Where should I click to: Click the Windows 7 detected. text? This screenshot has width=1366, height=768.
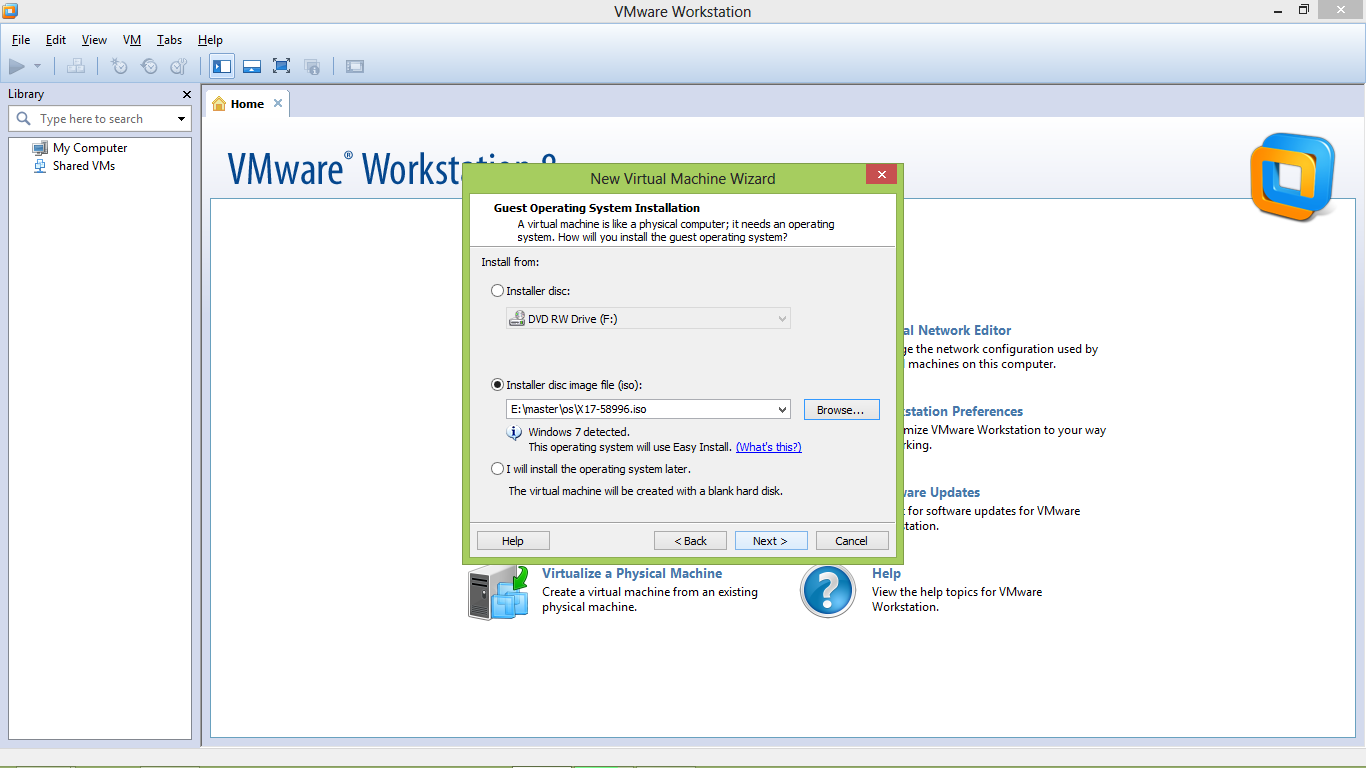pos(579,433)
